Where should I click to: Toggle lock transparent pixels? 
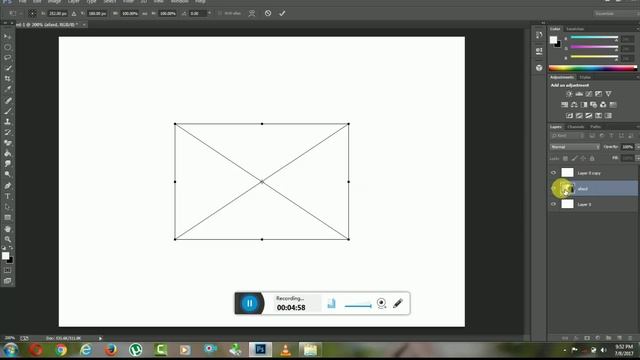pos(565,158)
